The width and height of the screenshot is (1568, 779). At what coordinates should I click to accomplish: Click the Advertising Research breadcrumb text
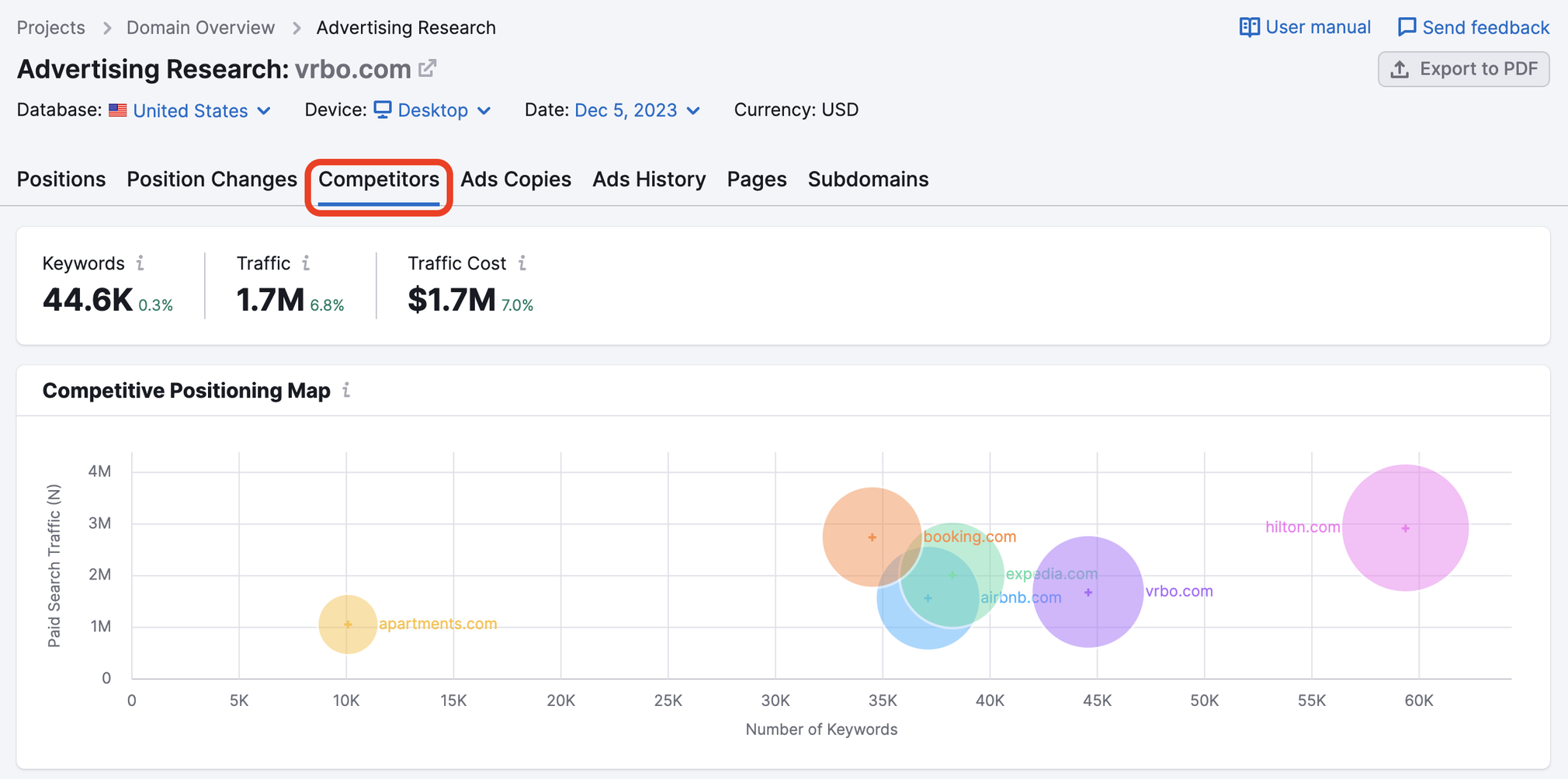pos(406,28)
